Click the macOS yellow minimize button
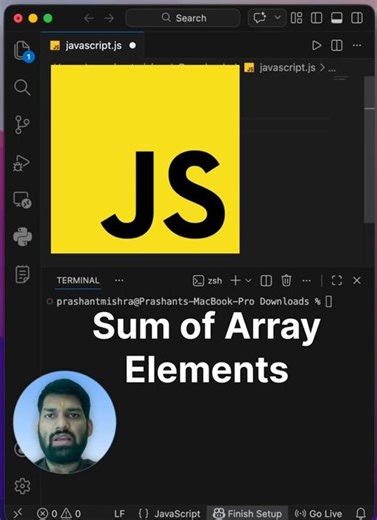This screenshot has height=520, width=377. [x=33, y=18]
